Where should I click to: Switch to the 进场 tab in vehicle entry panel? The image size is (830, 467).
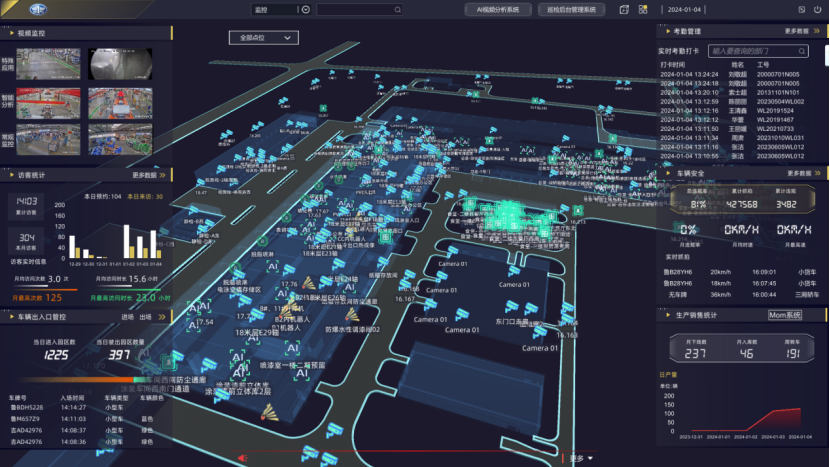[127, 317]
